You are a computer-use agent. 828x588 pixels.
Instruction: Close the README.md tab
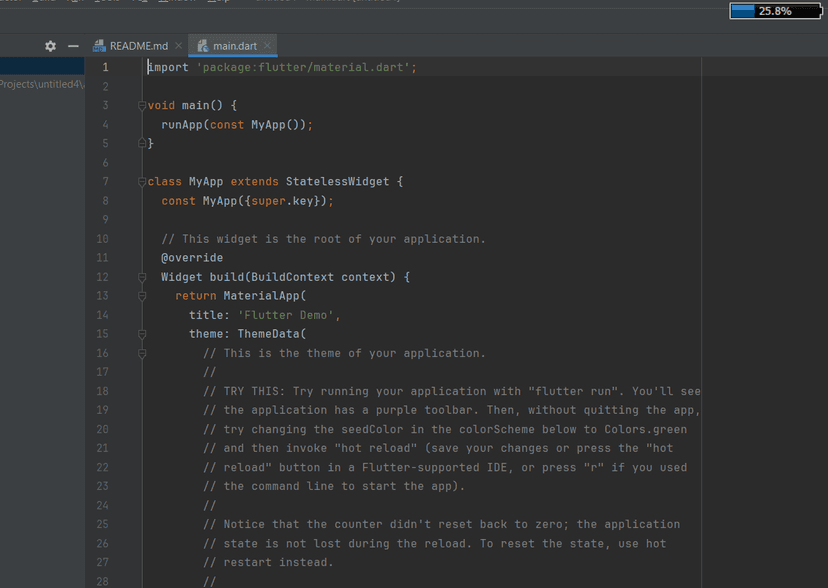(178, 46)
